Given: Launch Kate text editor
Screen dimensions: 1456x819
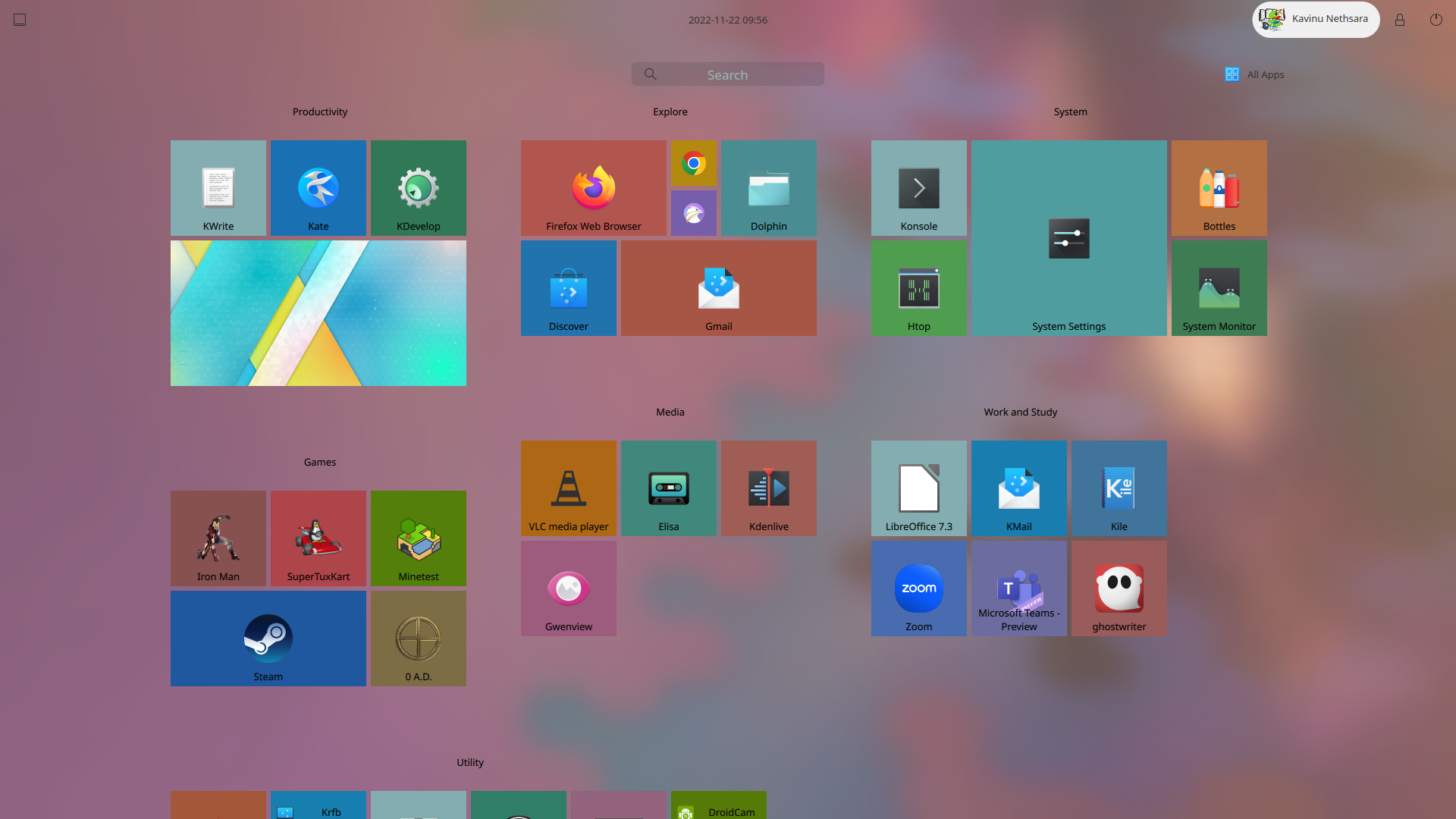Looking at the screenshot, I should click(x=318, y=188).
